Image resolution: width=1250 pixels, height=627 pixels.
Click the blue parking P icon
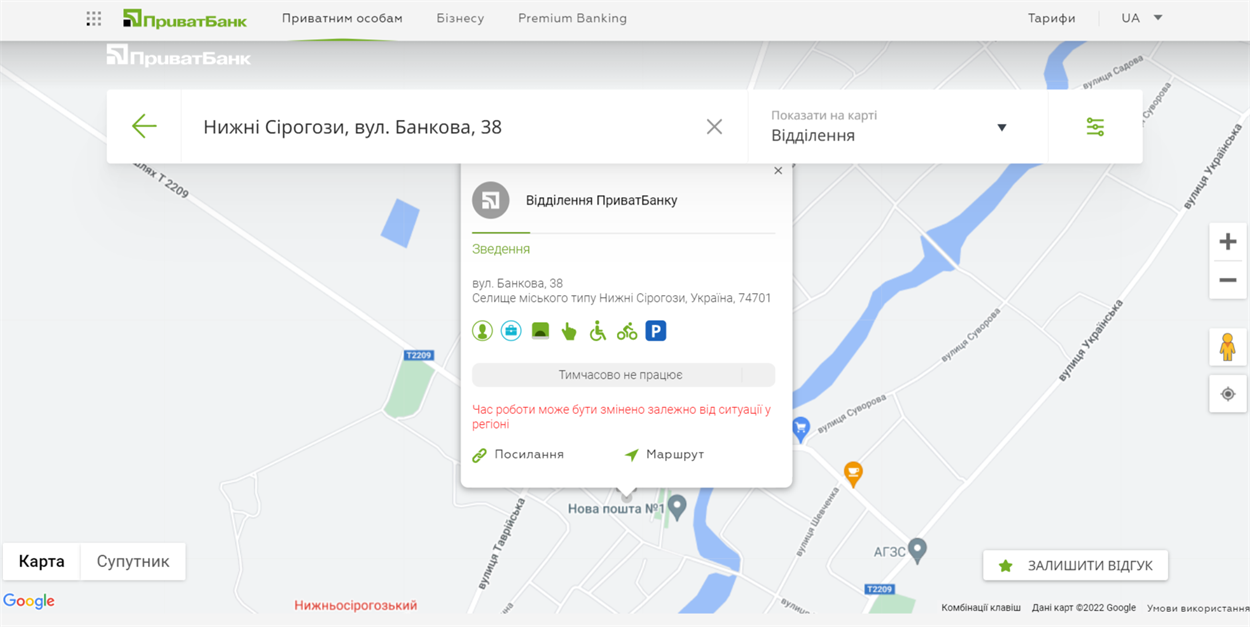tap(656, 331)
